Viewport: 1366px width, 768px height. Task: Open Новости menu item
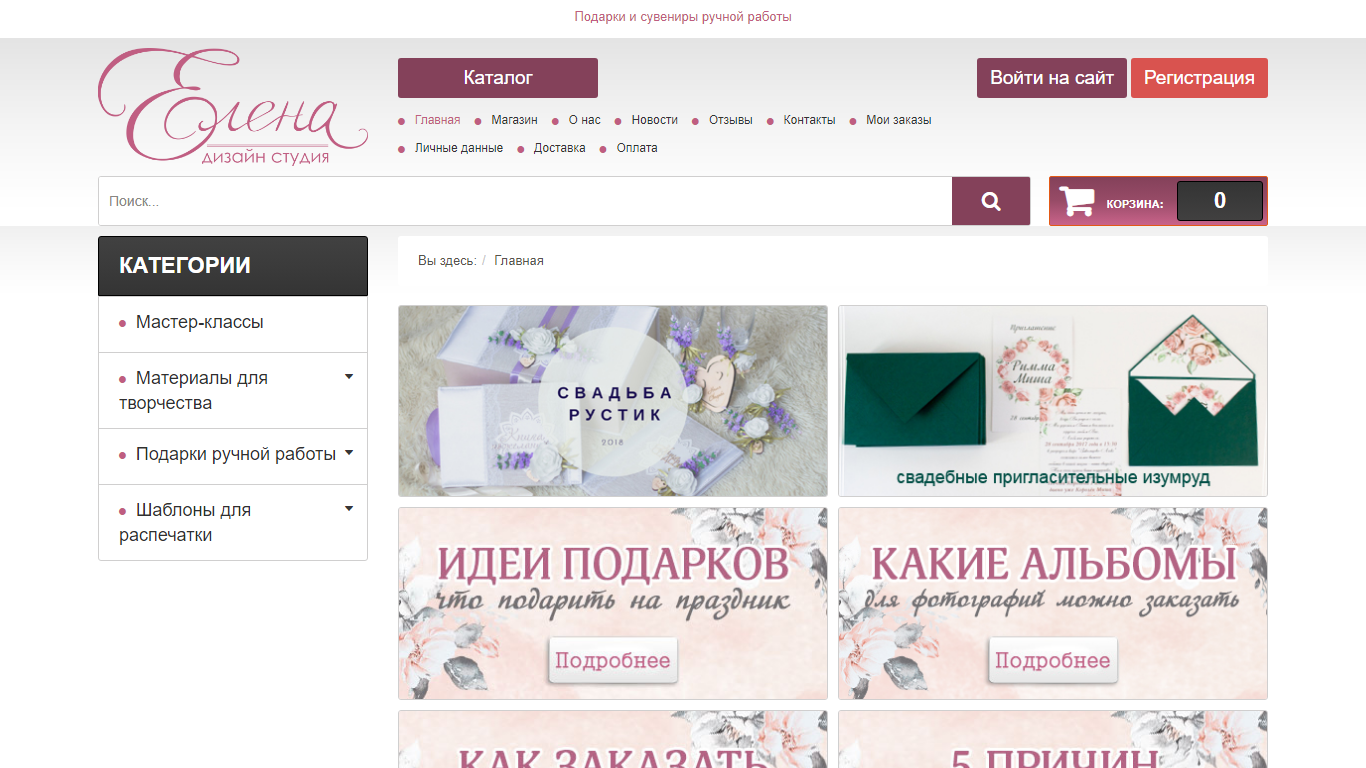tap(654, 120)
